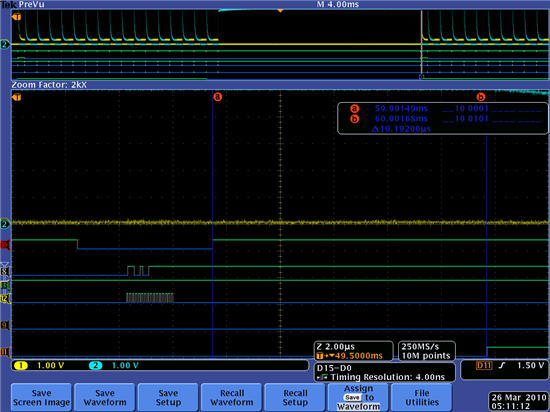
Task: Click the cursor b time 60.00168ms
Action: pos(401,119)
